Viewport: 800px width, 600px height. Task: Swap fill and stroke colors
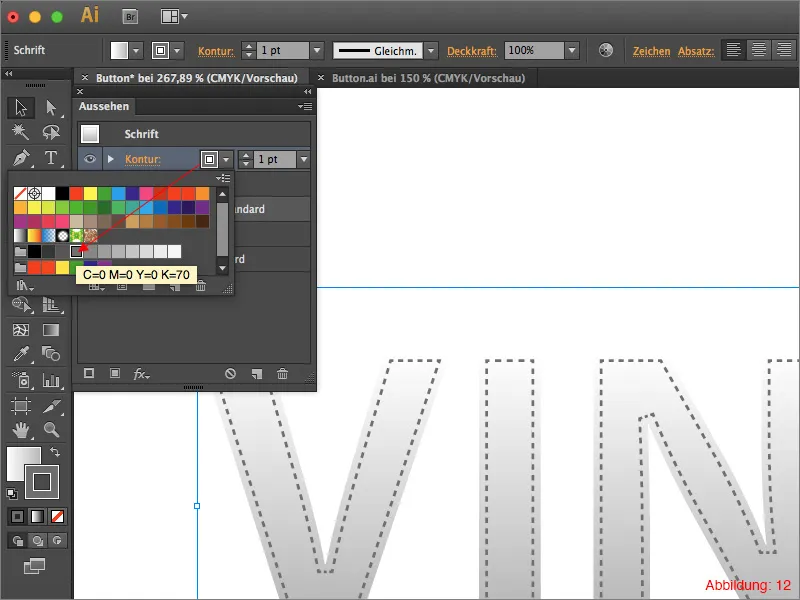coord(55,452)
